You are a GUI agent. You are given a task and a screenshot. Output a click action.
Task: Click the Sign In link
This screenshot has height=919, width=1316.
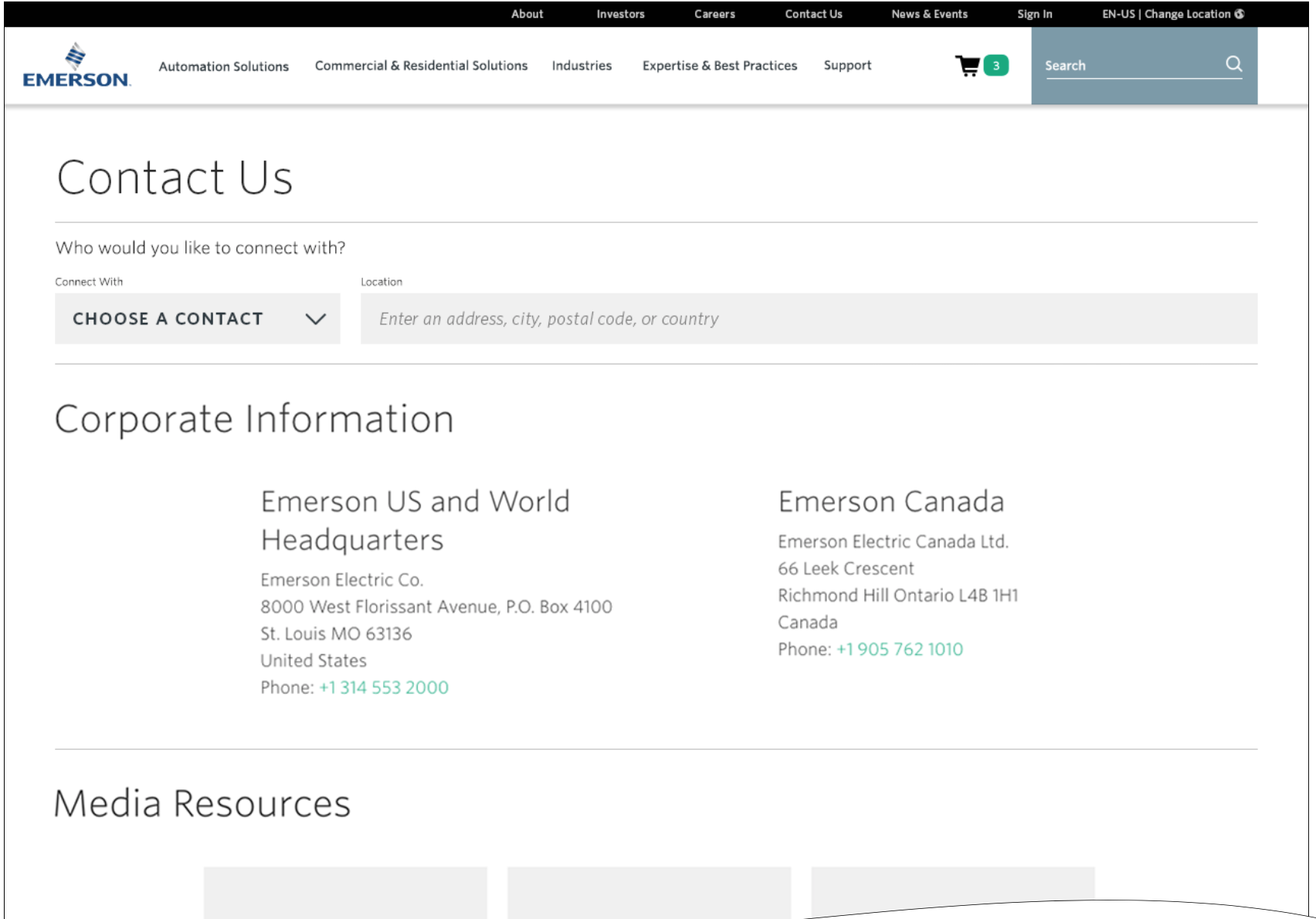point(1034,14)
